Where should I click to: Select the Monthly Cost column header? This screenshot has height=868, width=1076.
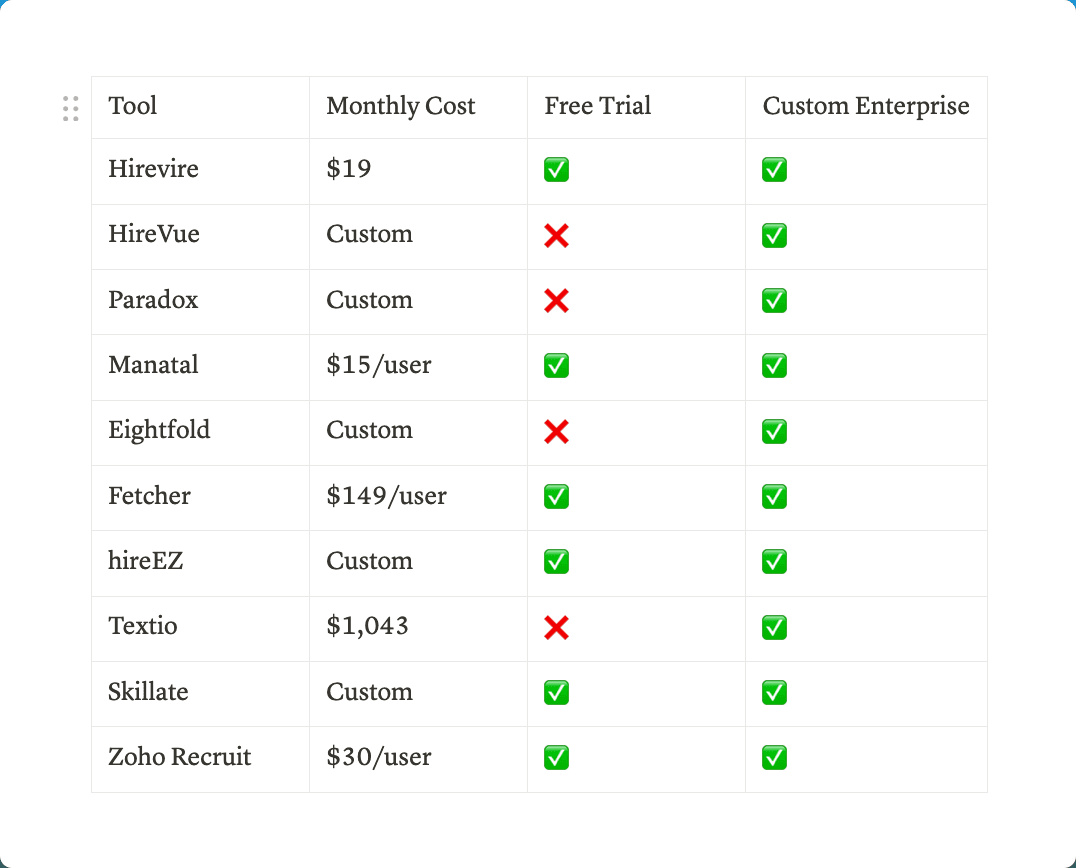[401, 106]
